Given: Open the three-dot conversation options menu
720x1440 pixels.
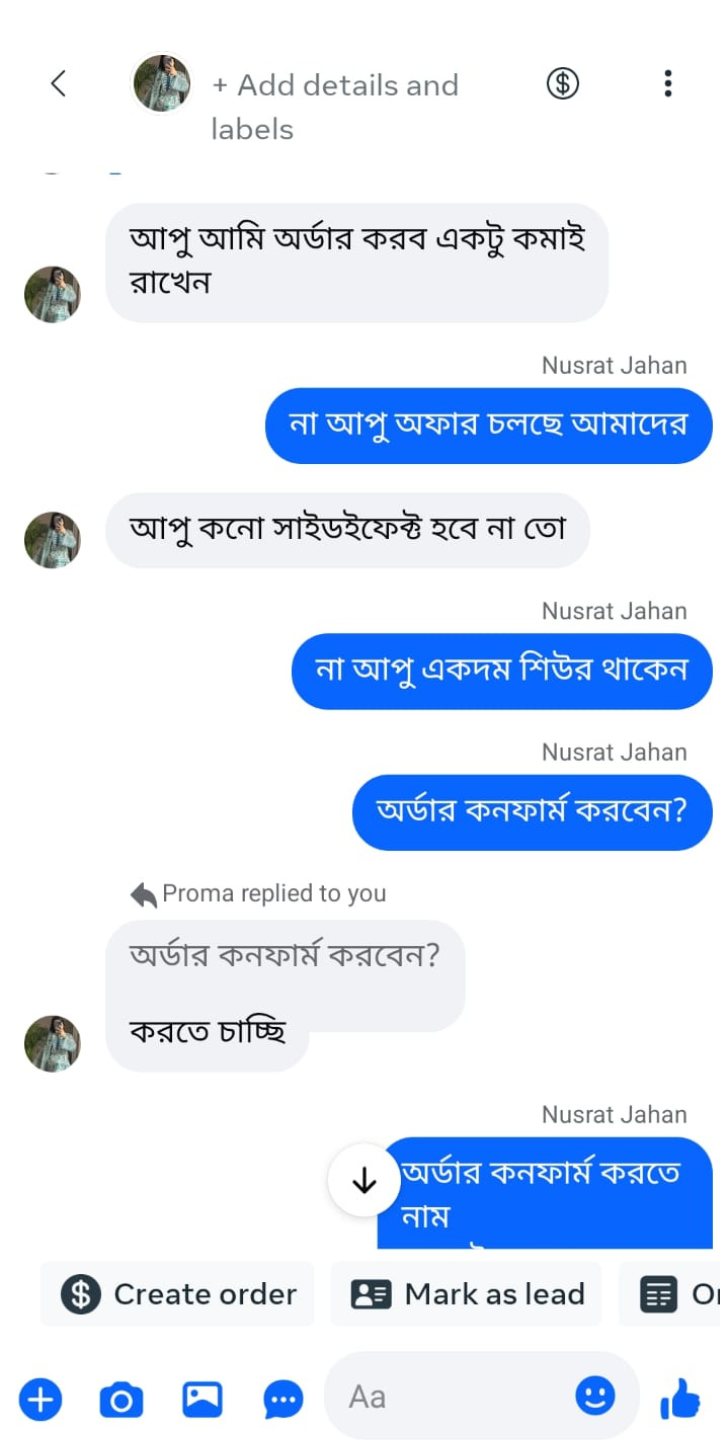Looking at the screenshot, I should pos(667,84).
